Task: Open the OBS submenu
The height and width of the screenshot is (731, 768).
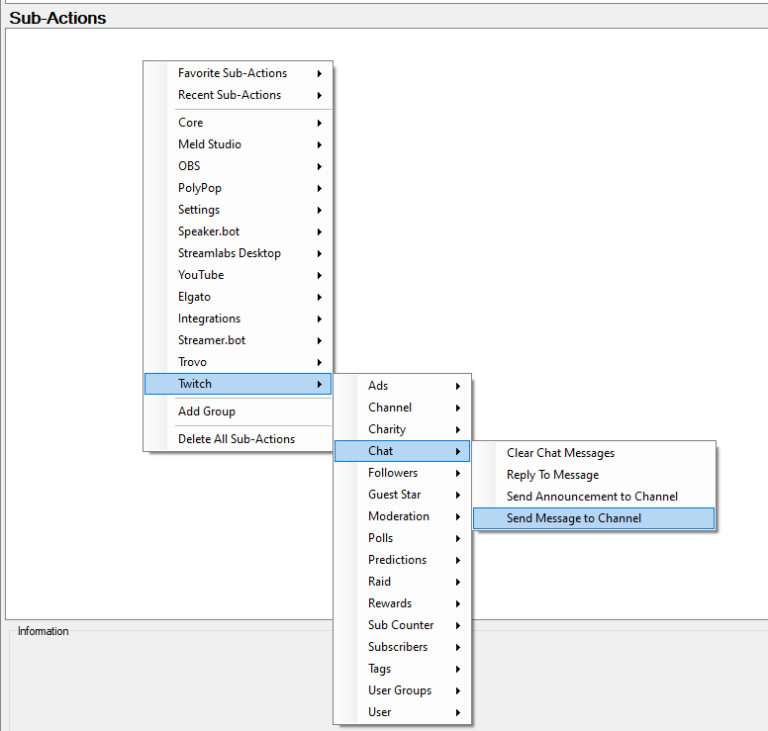Action: pos(189,166)
